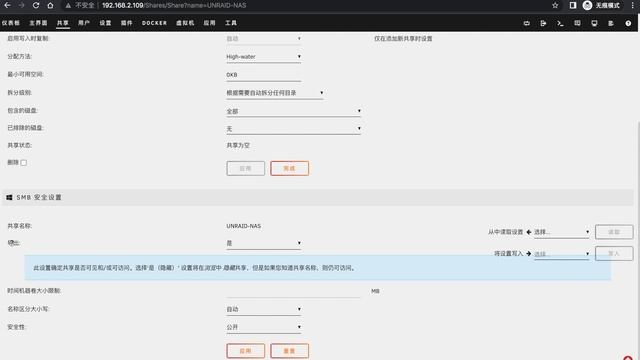The image size is (640, 360).
Task: Open the 名称区分大小写 dropdown showing 自动
Action: coord(264,309)
